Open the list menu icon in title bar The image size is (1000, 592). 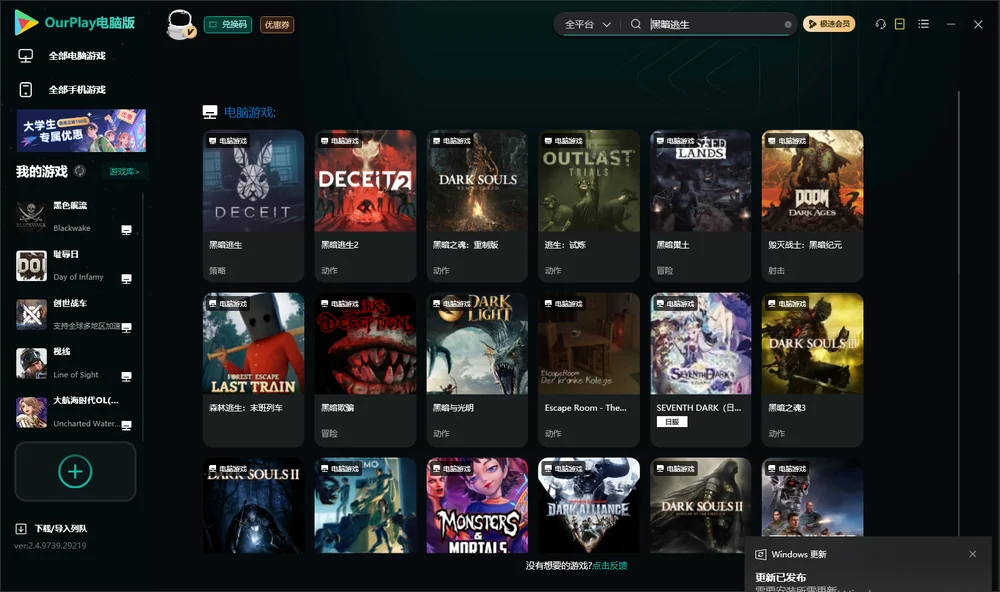[923, 24]
